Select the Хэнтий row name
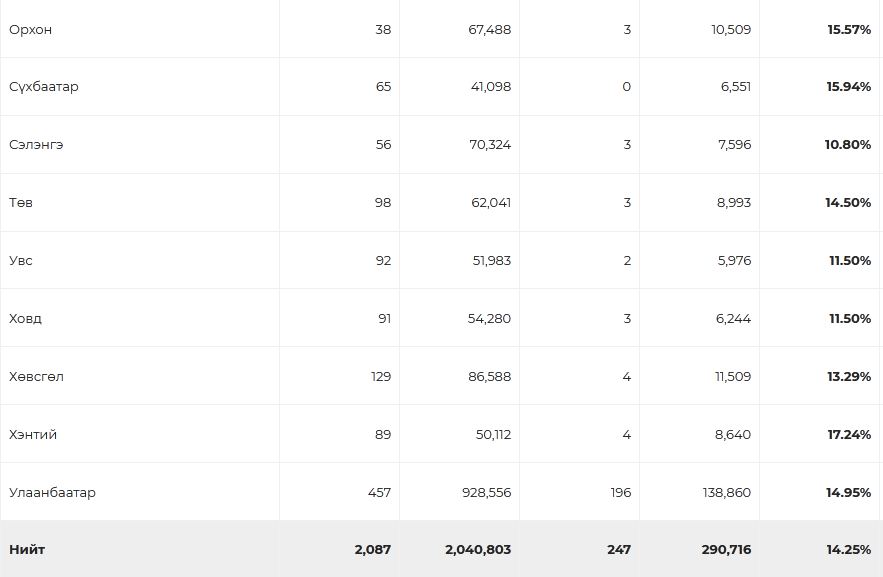This screenshot has height=577, width=883. coord(33,435)
